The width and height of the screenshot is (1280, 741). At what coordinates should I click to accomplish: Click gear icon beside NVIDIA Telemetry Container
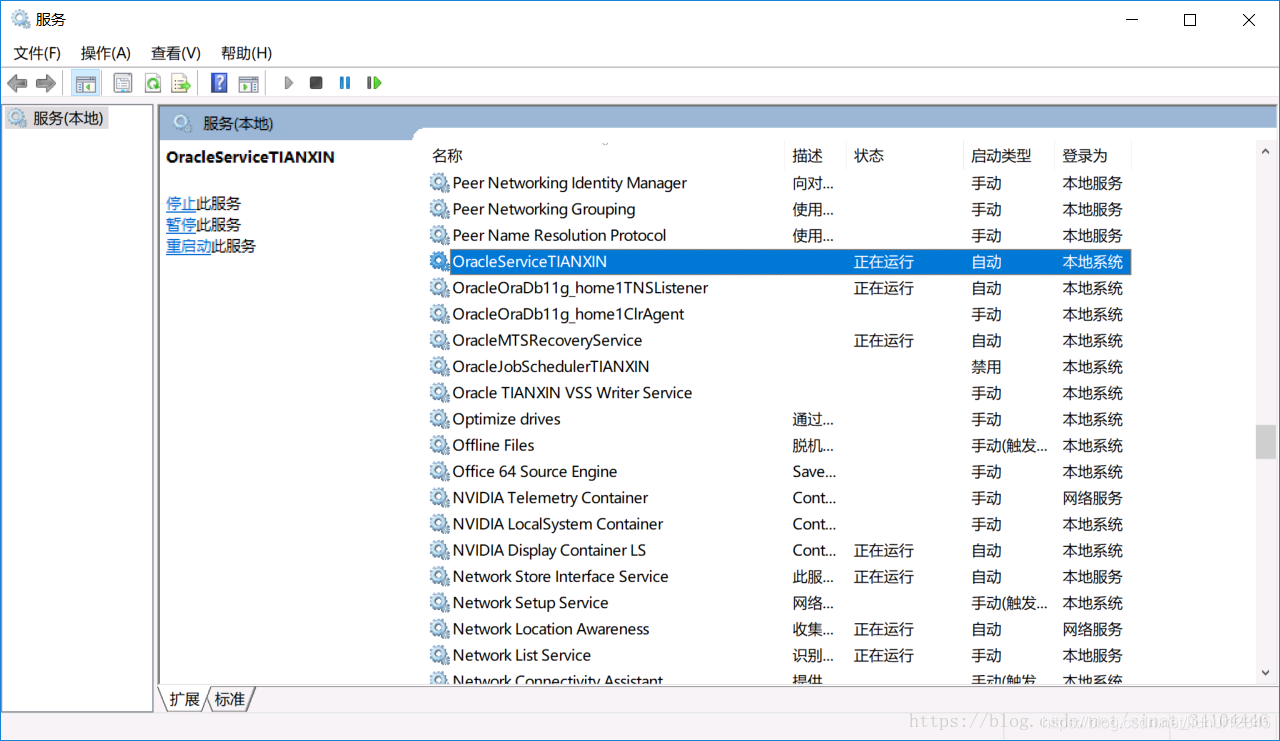(x=439, y=497)
